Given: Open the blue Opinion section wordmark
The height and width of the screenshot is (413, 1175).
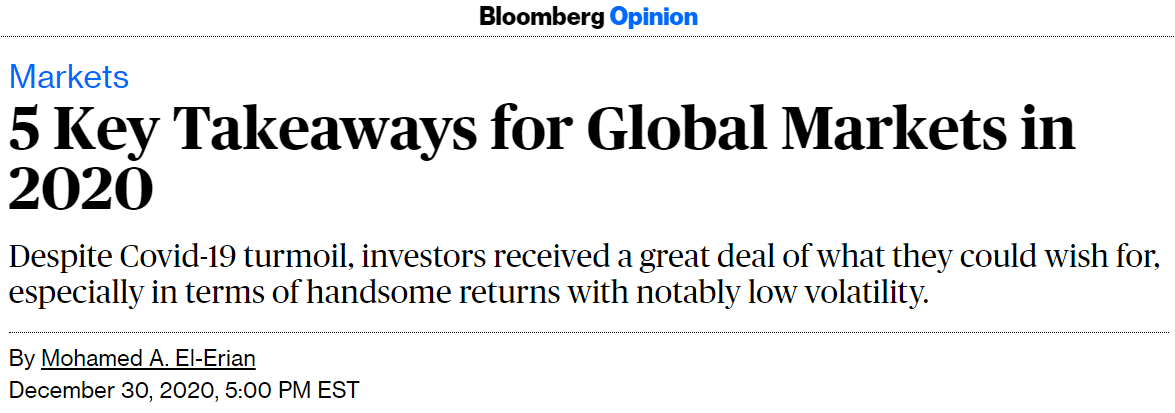Looking at the screenshot, I should (654, 16).
